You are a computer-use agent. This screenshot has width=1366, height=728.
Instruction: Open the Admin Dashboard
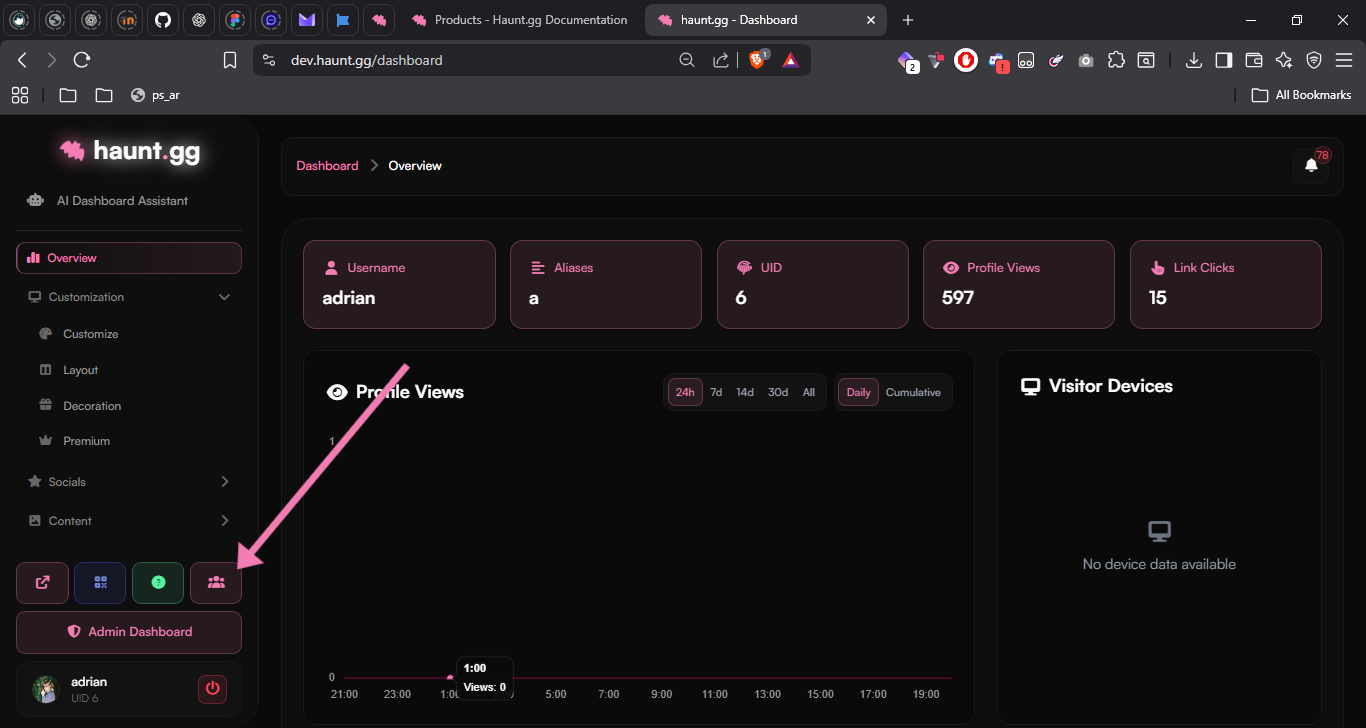click(x=129, y=632)
